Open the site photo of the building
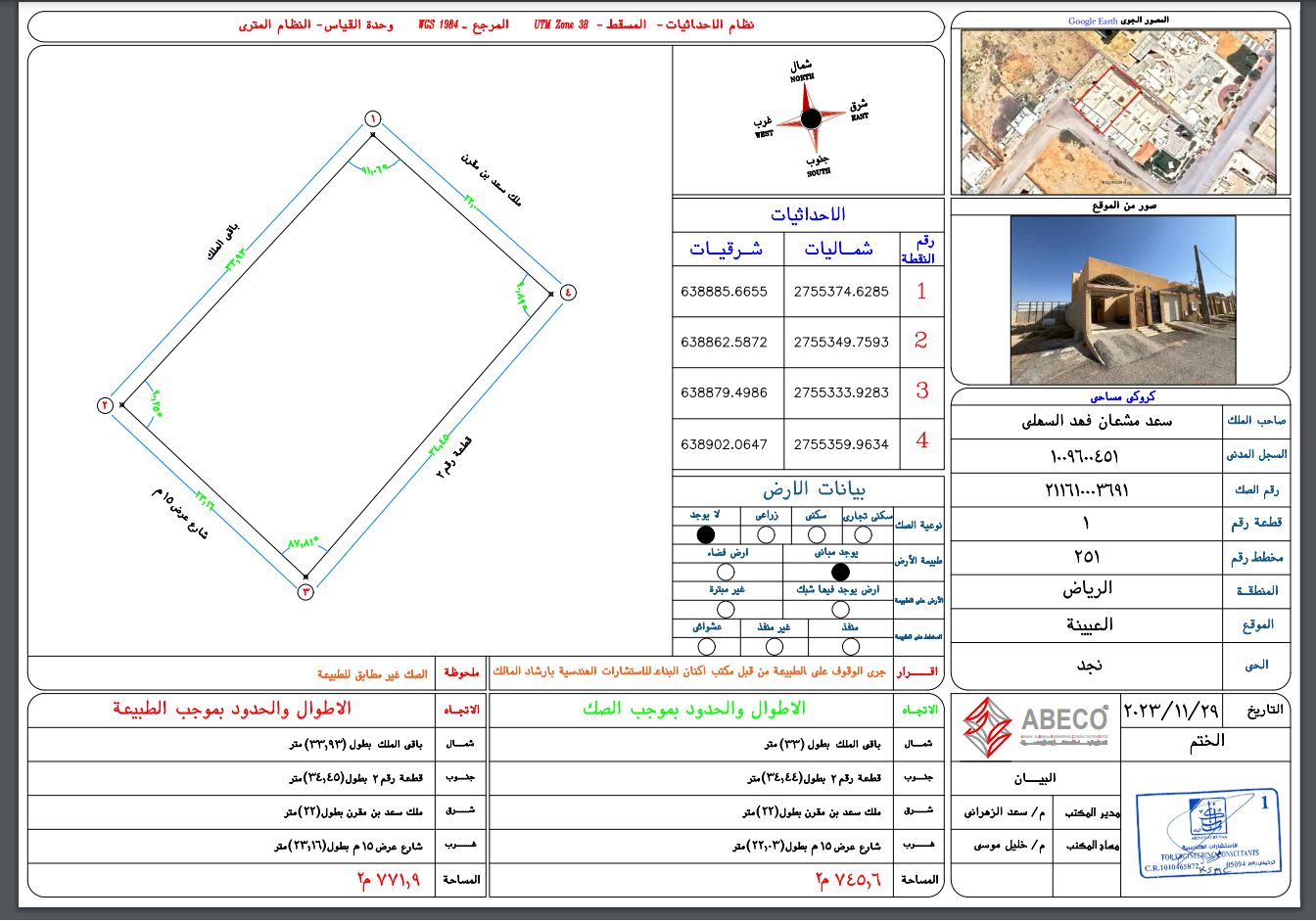Viewport: 1316px width, 921px height. pyautogui.click(x=1123, y=299)
